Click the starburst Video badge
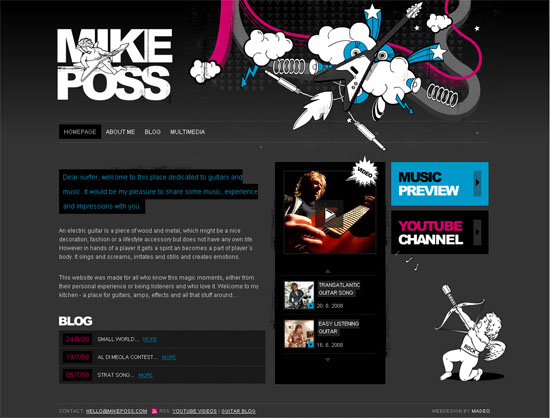550x418 pixels. click(x=363, y=172)
